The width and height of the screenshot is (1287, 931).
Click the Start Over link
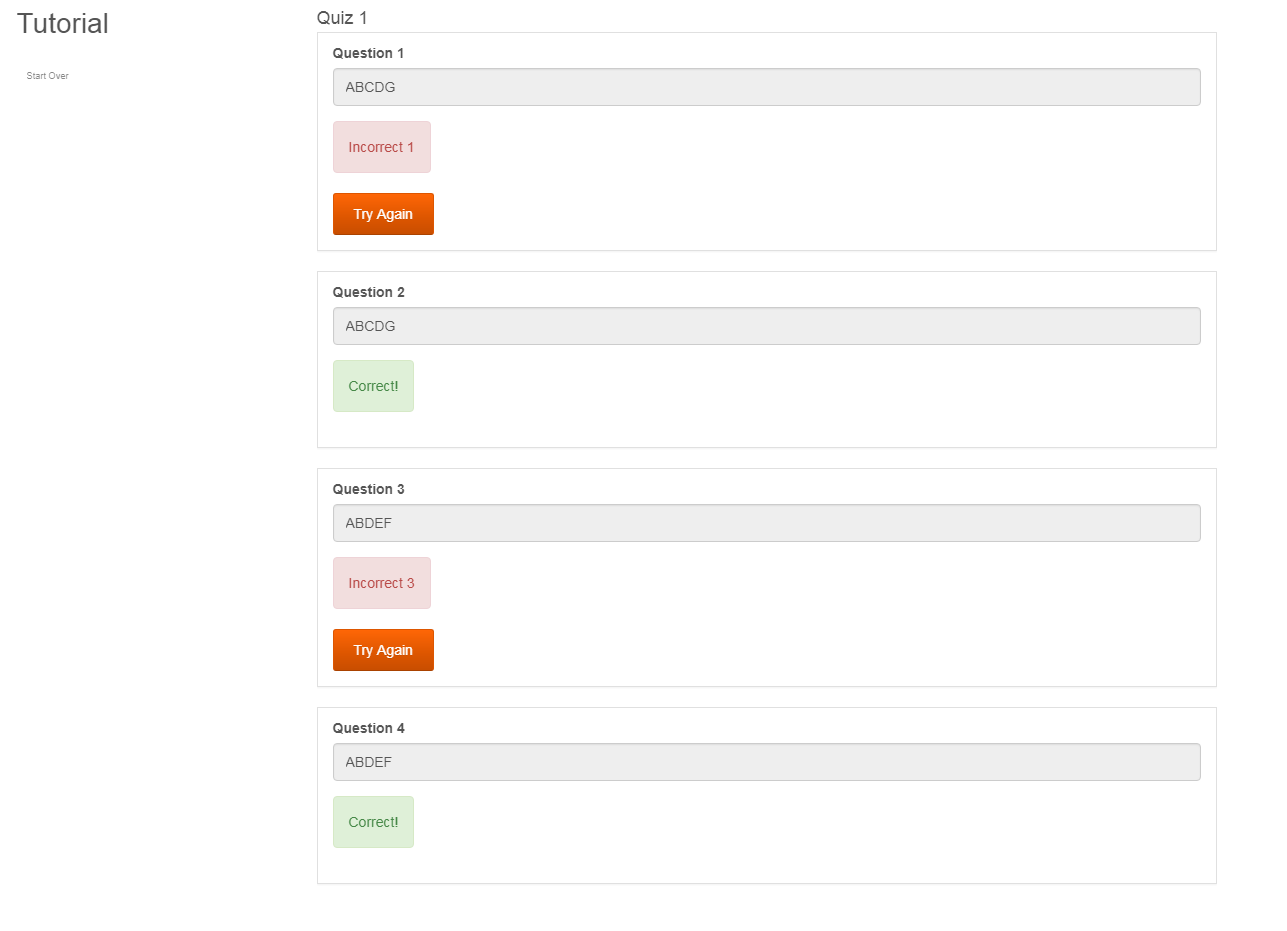pyautogui.click(x=47, y=76)
